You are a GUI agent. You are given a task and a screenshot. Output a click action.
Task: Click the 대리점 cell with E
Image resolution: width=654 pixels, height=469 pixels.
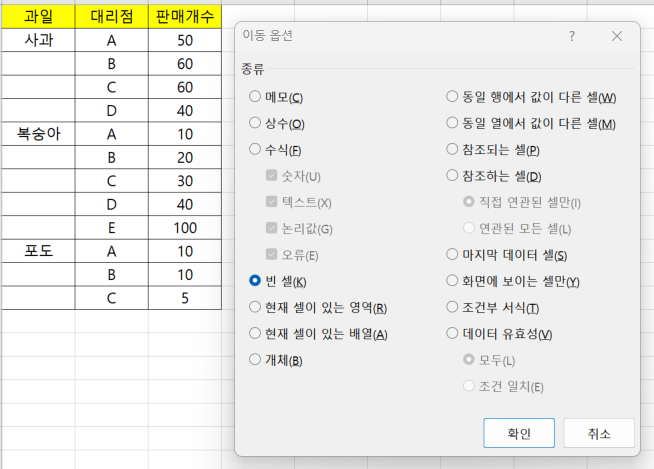click(x=112, y=228)
